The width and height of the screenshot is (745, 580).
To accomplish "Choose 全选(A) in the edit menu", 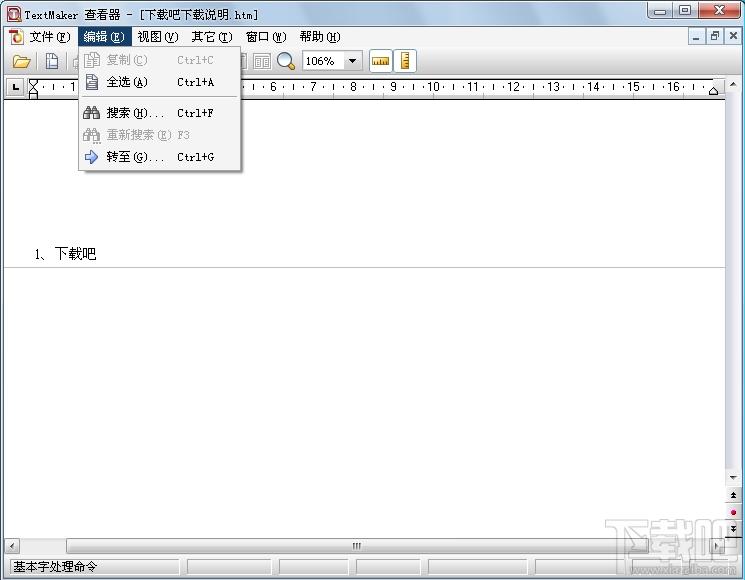I will tap(160, 82).
